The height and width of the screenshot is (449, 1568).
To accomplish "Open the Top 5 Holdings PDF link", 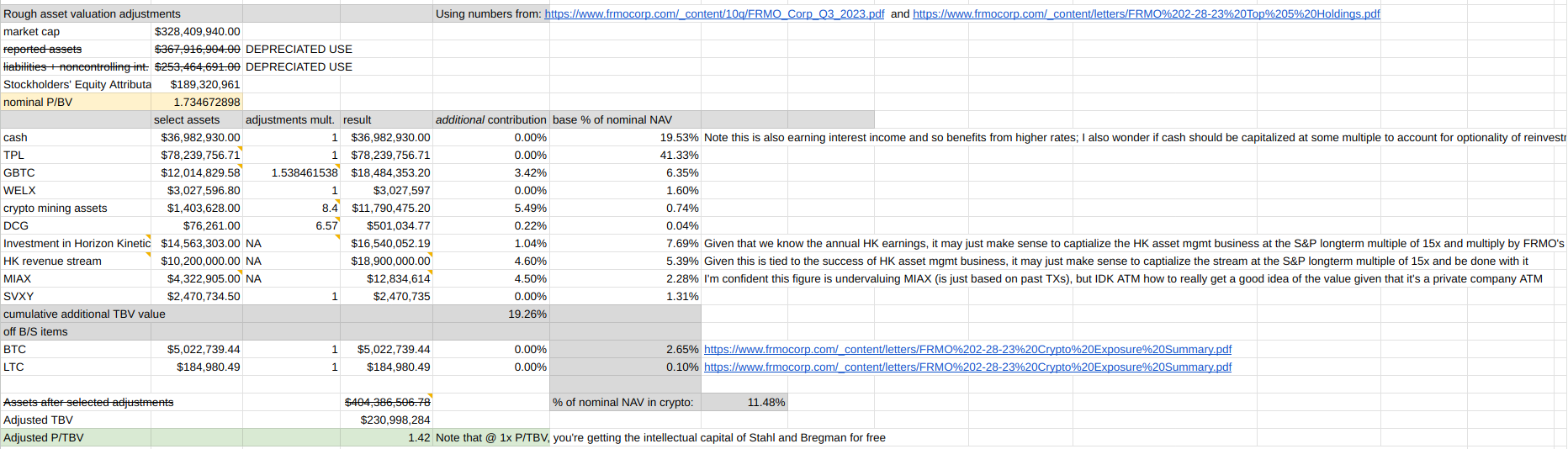I will pyautogui.click(x=1146, y=13).
